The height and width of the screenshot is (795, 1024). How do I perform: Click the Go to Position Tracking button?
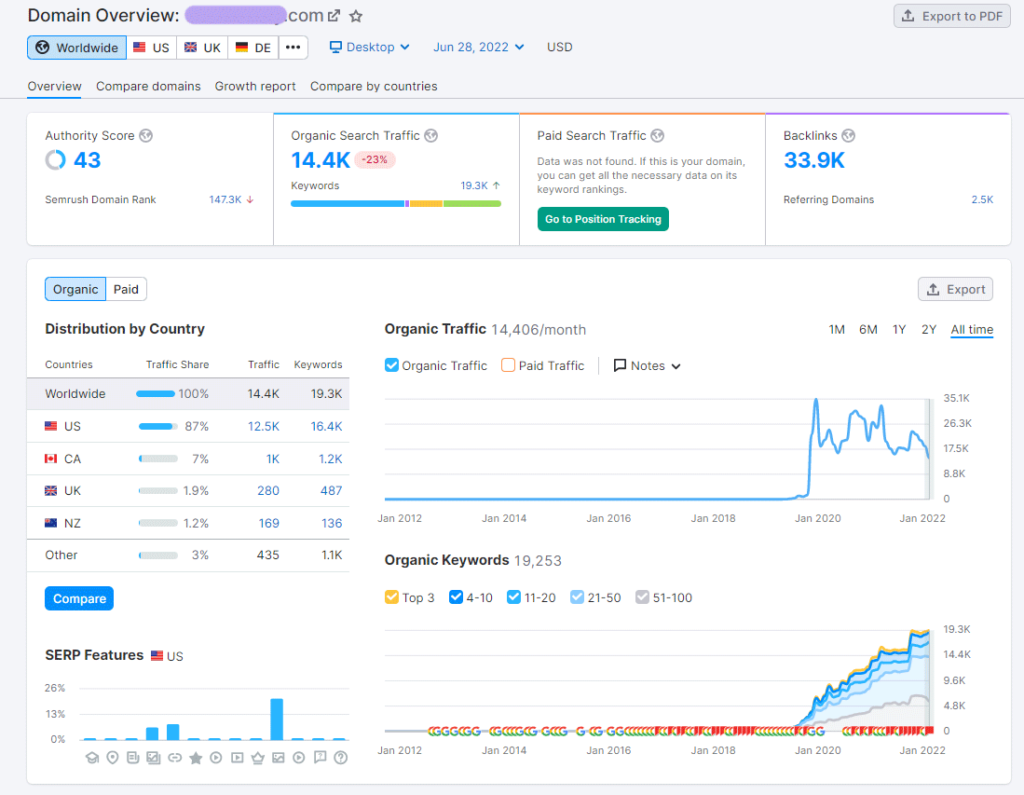[x=603, y=218]
